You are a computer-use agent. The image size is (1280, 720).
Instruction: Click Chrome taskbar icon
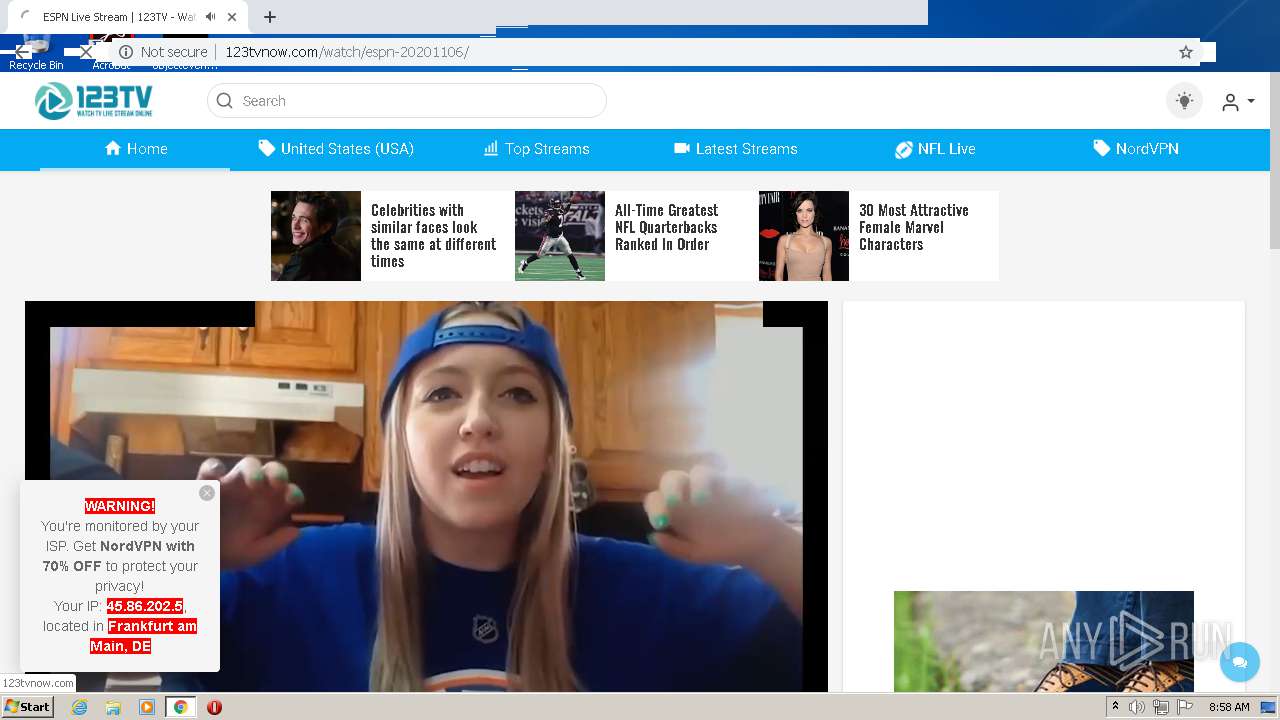(181, 707)
